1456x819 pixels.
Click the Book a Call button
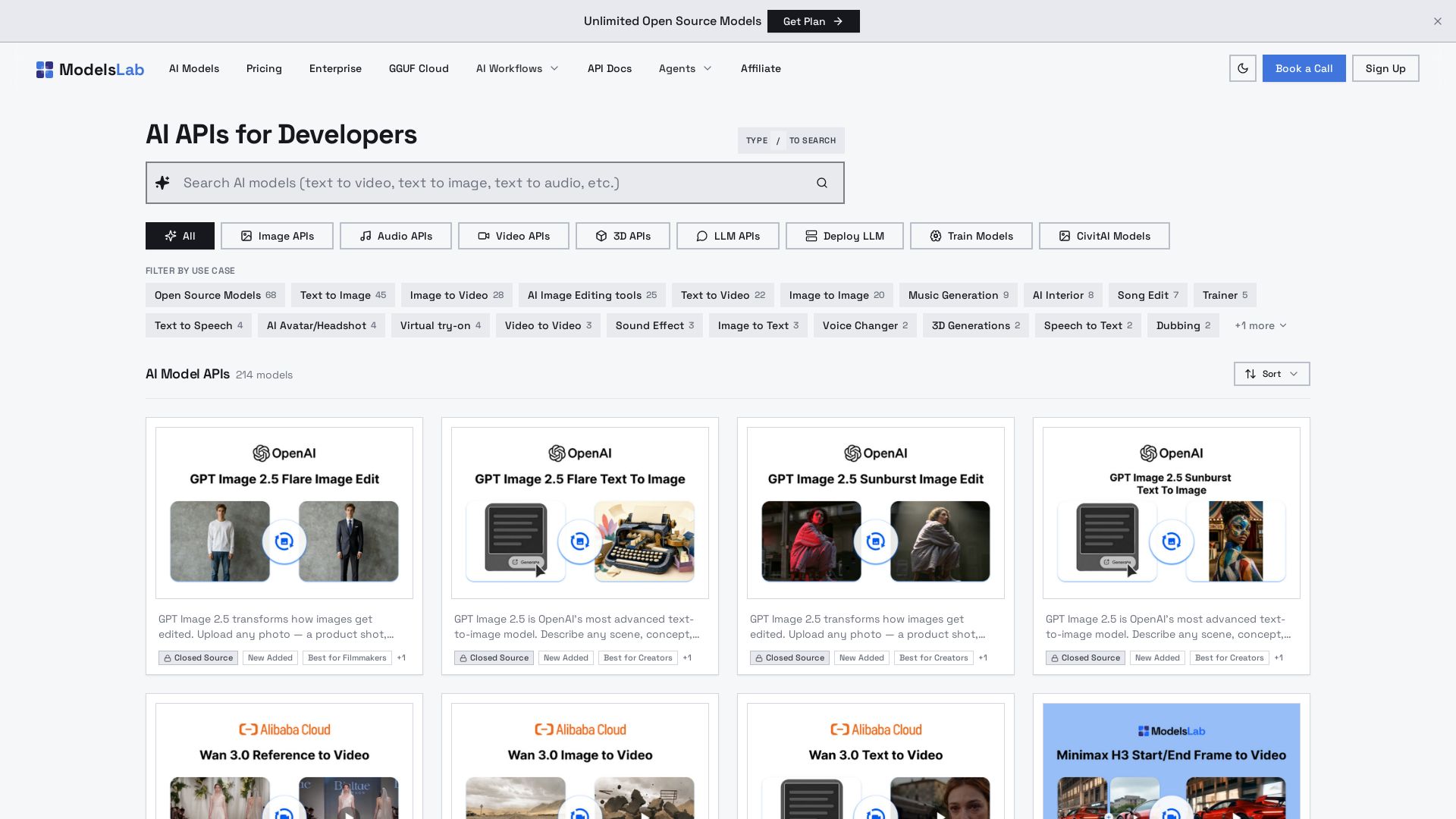[1304, 68]
